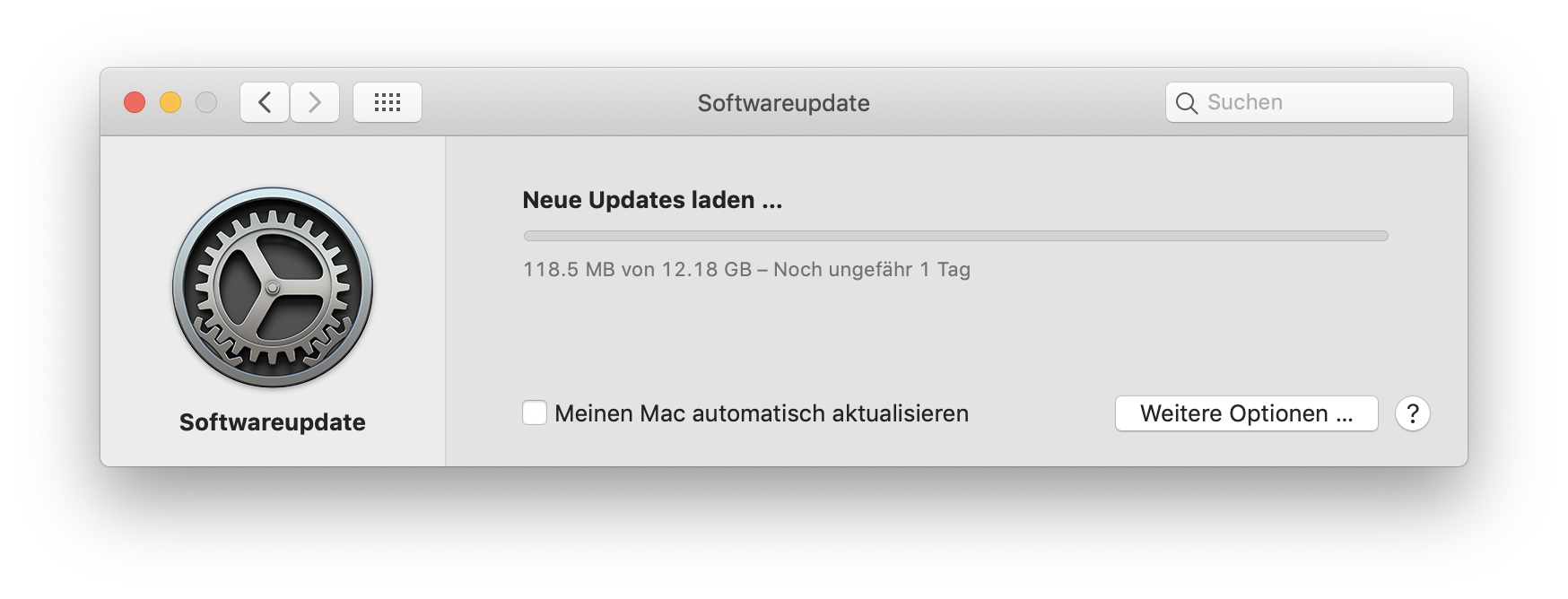Close the Softwareupdate window with the red button
This screenshot has height=599, width=1568.
pyautogui.click(x=135, y=102)
